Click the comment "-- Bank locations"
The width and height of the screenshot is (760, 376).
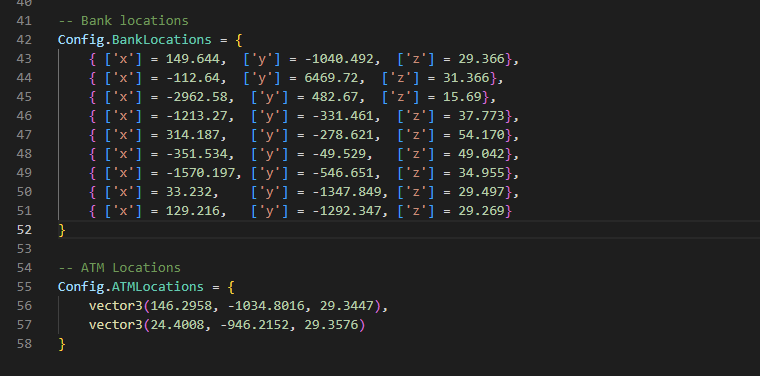tap(123, 21)
